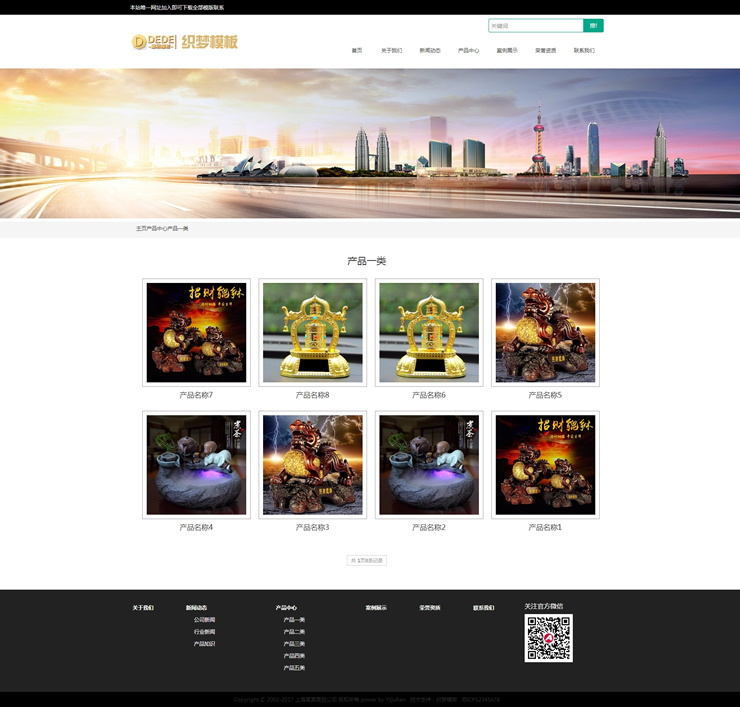Screen dimensions: 740x707
Task: Go to 产品中心 in the top navigation
Action: click(x=469, y=50)
